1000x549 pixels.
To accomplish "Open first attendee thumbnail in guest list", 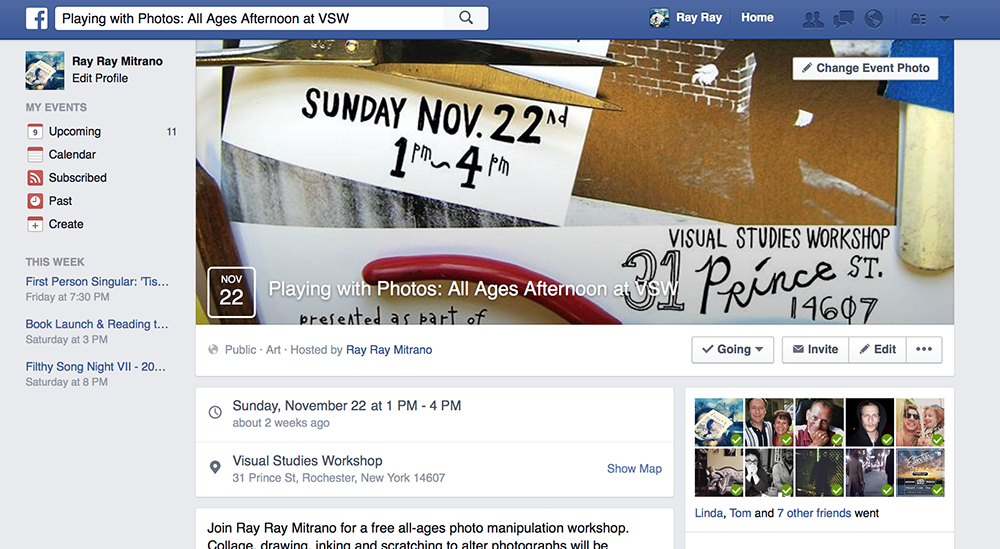I will [719, 422].
